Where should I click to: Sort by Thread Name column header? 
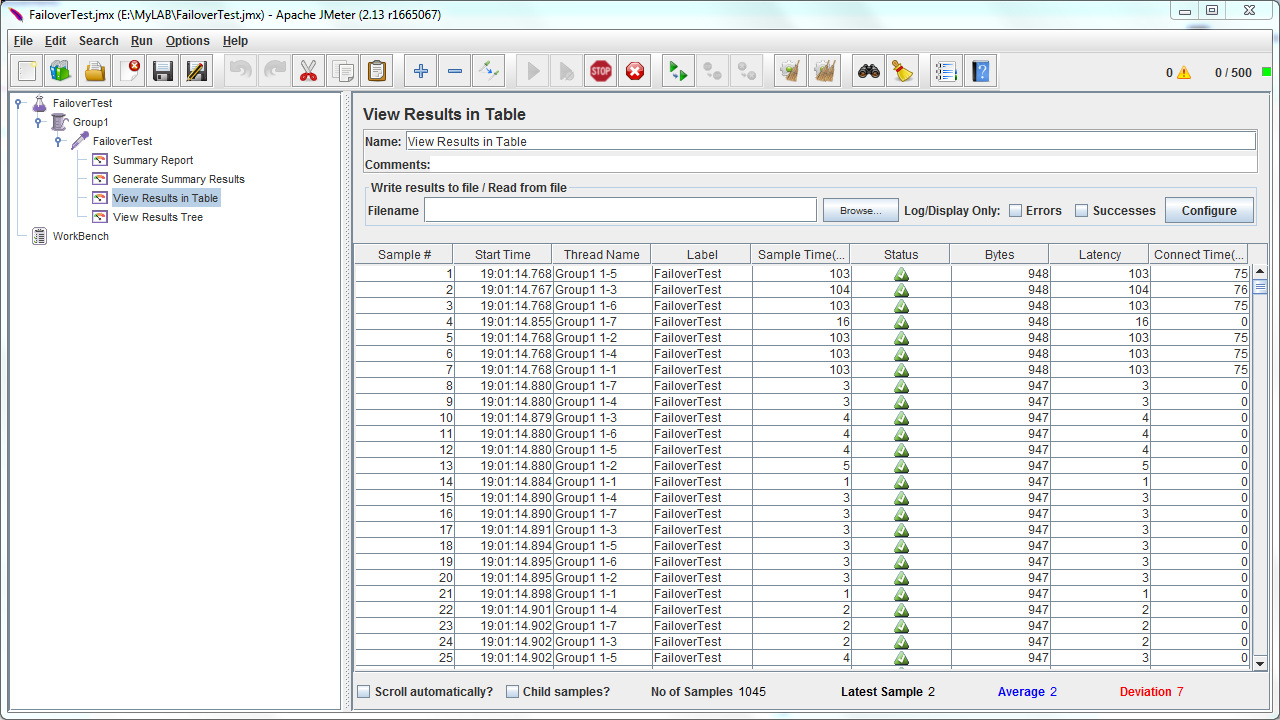(602, 255)
